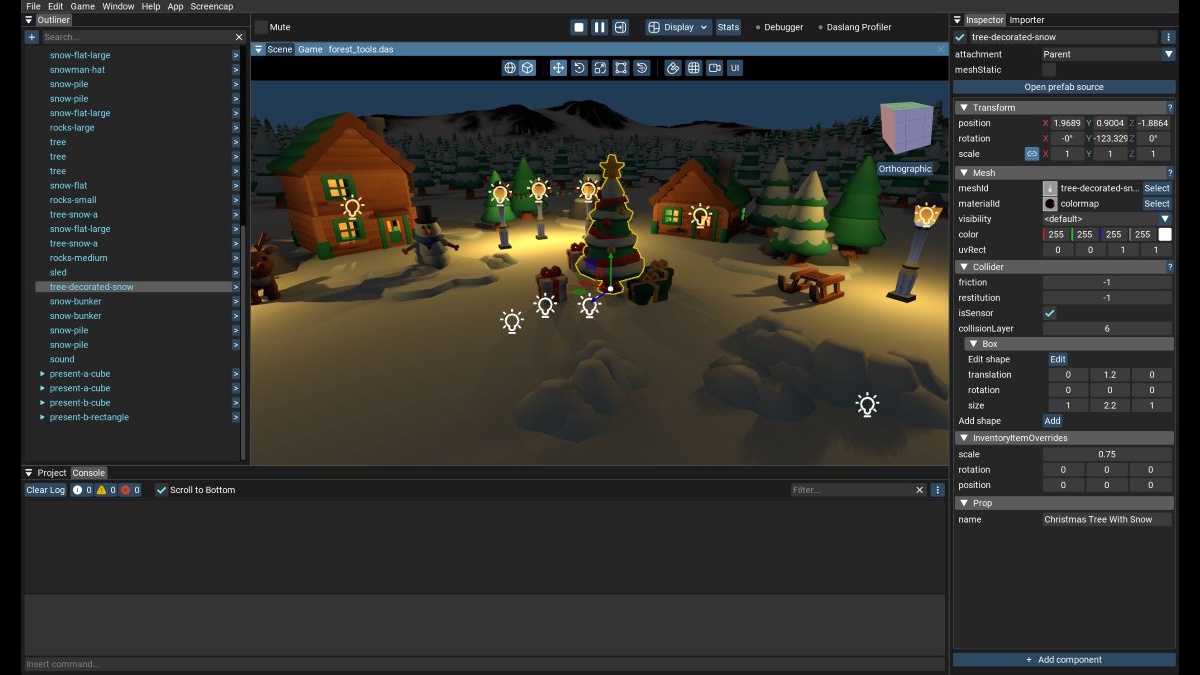The width and height of the screenshot is (1200, 675).
Task: Toggle the UI overlay button
Action: (735, 68)
